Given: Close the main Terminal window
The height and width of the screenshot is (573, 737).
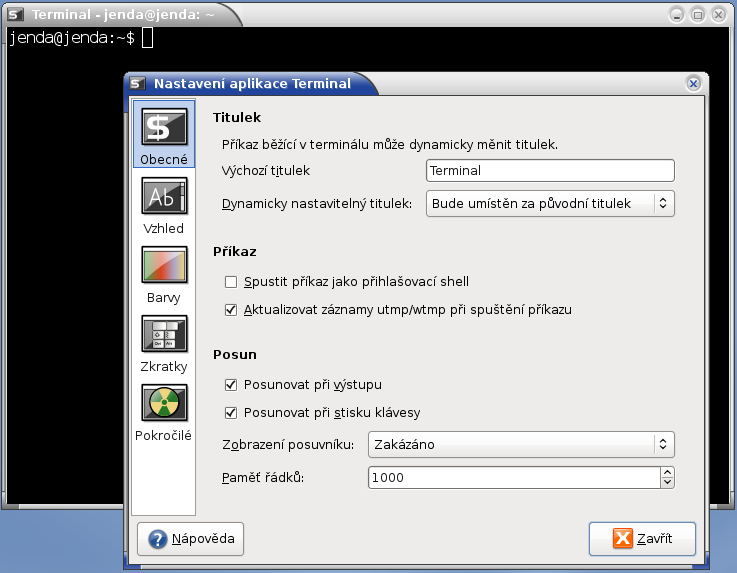Looking at the screenshot, I should [x=719, y=15].
